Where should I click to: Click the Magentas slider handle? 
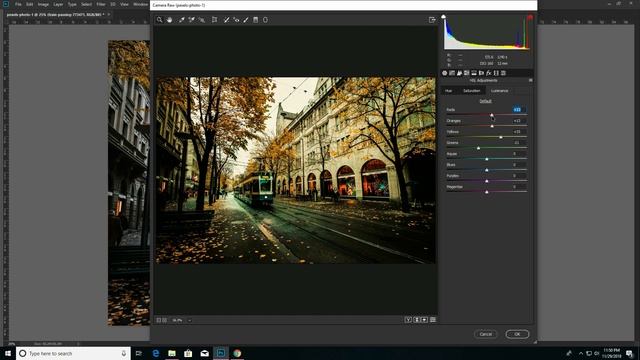tap(487, 192)
